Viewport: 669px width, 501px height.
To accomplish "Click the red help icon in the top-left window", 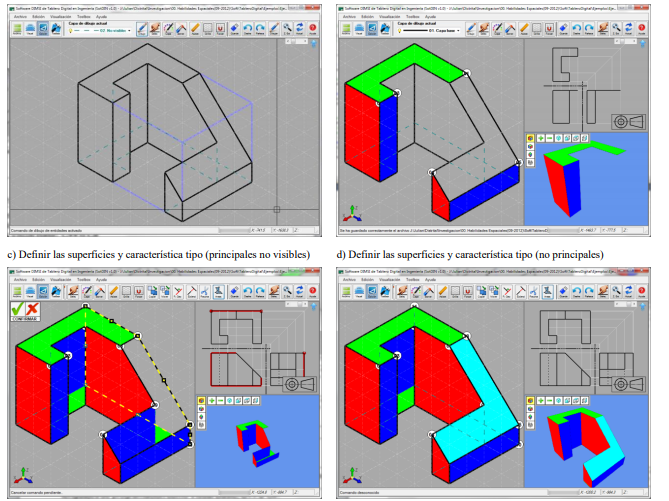I will (313, 30).
